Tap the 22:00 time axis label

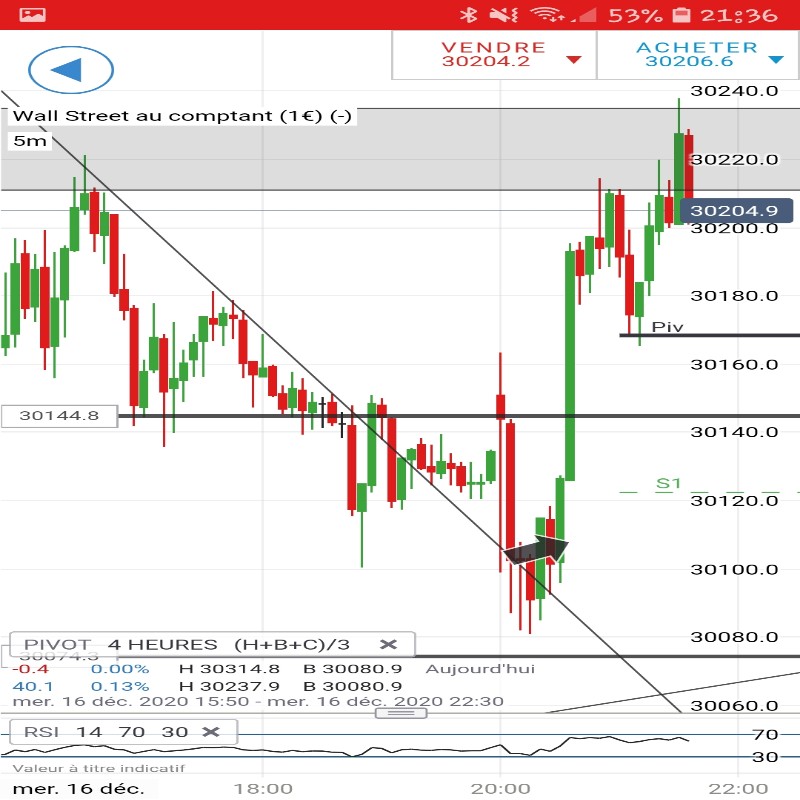coord(738,788)
